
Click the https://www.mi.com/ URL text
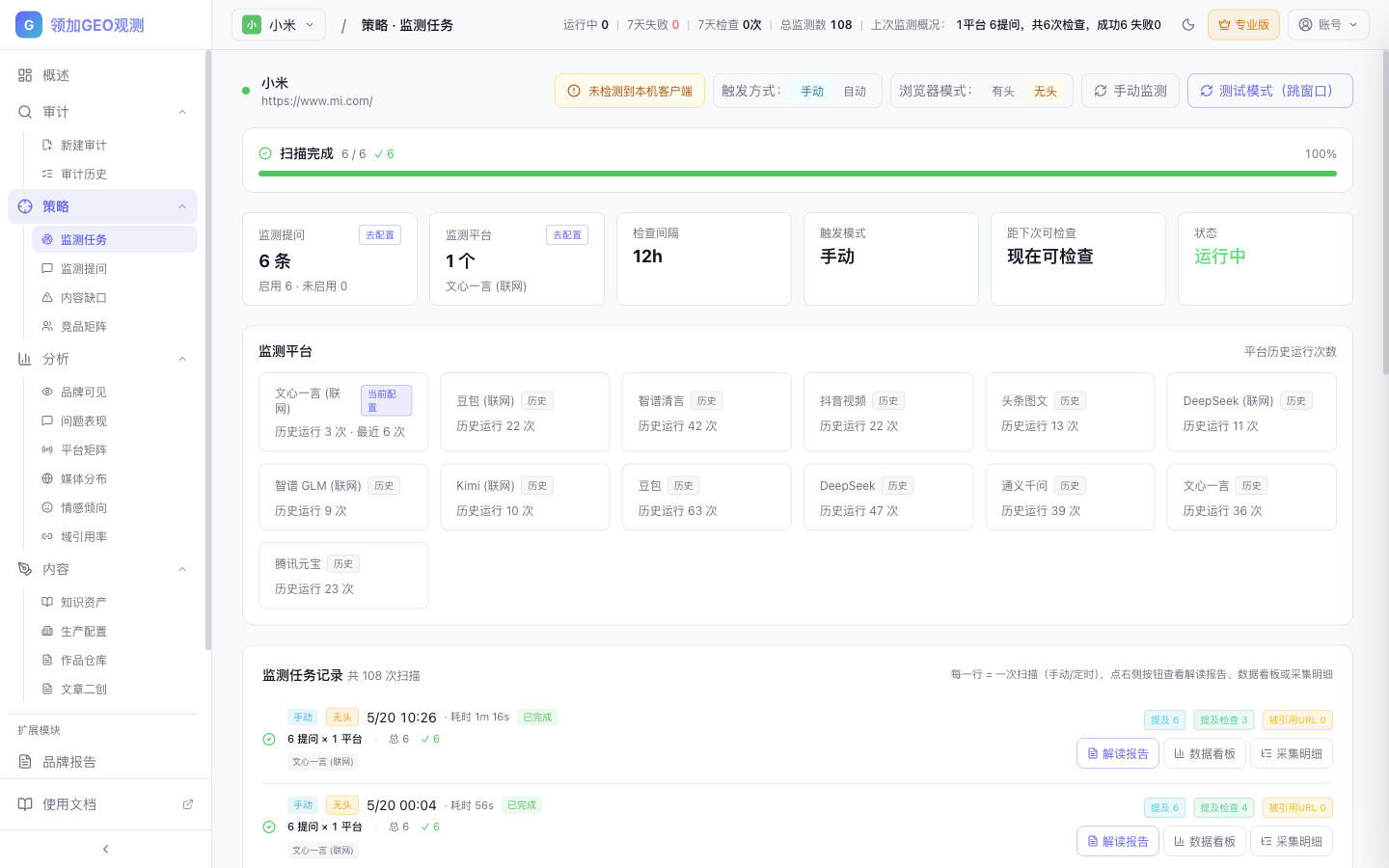tap(317, 100)
